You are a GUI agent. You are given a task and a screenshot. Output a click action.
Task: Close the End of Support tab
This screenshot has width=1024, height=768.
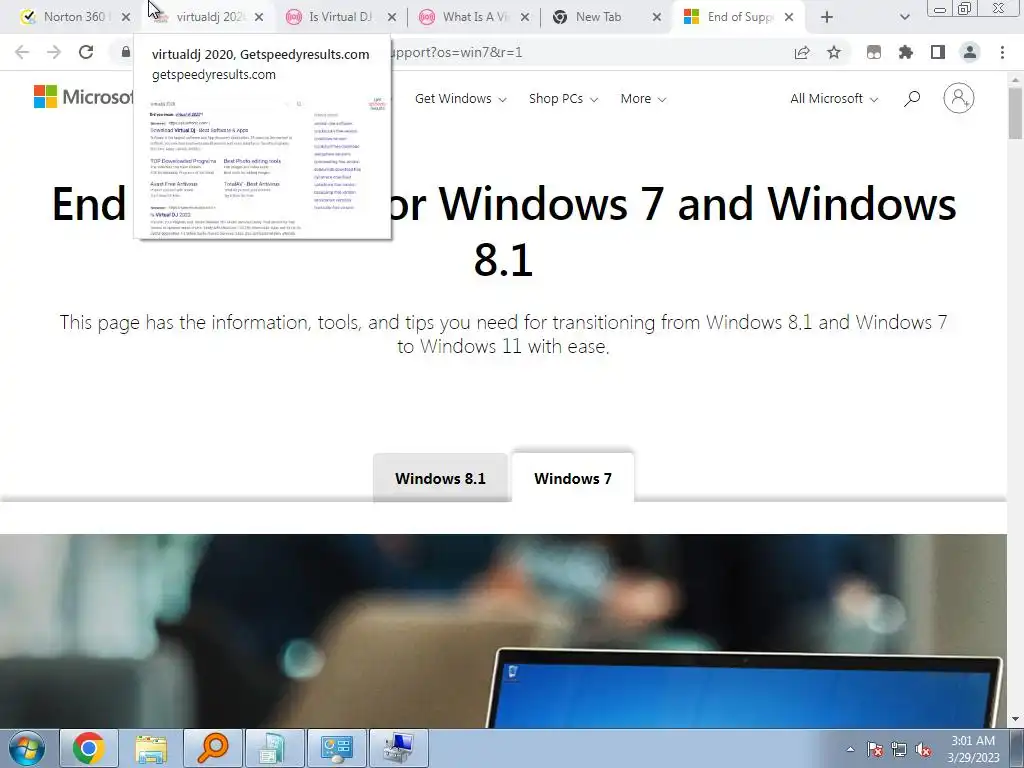pyautogui.click(x=789, y=17)
